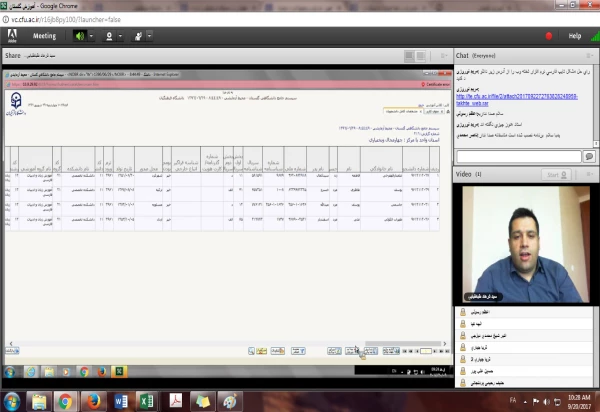The image size is (600, 412).
Task: Click the chat message input field
Action: (517, 157)
